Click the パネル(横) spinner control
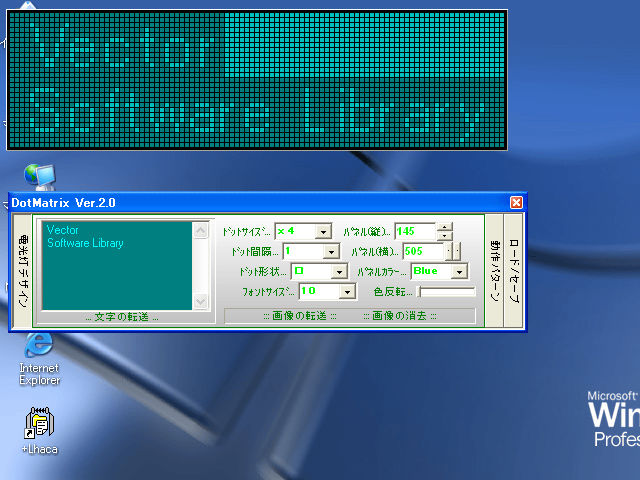Viewport: 640px width, 480px height. pyautogui.click(x=453, y=251)
